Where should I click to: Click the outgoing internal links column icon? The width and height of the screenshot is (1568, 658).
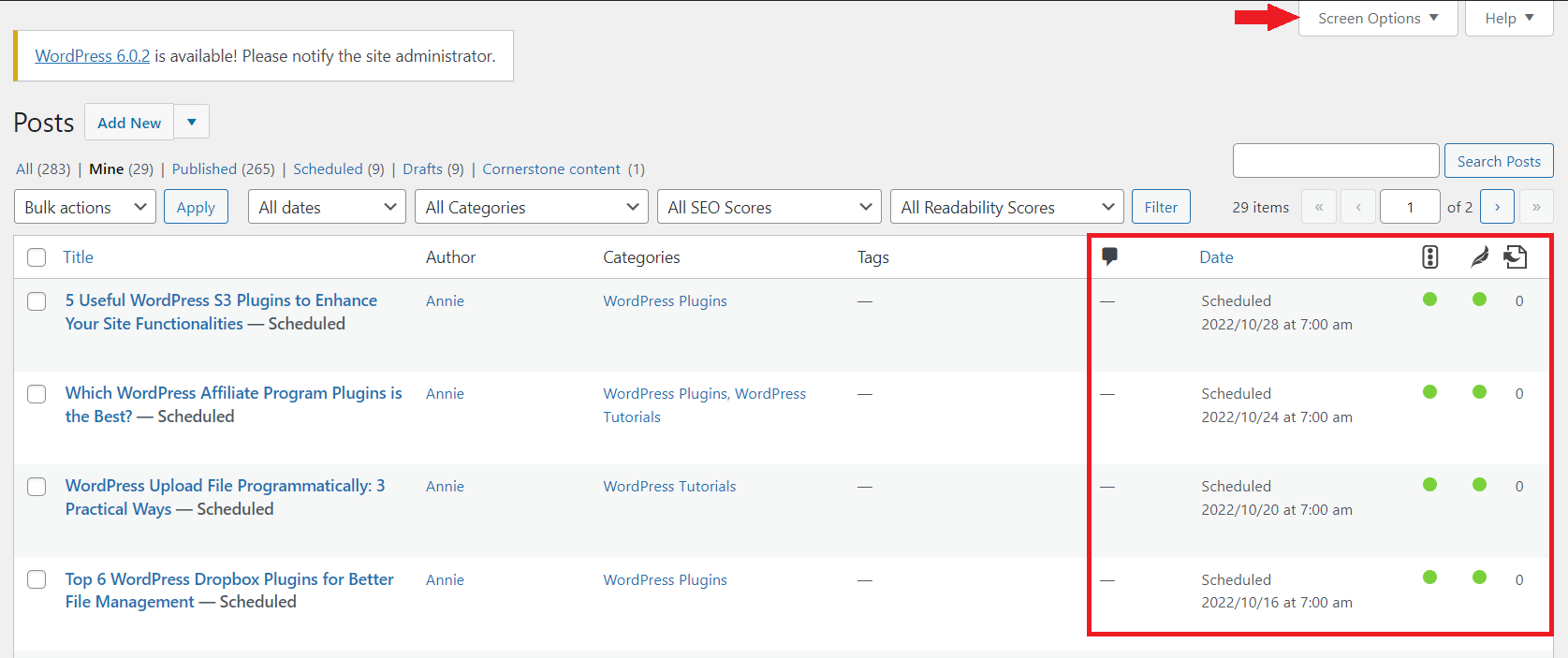(1516, 256)
